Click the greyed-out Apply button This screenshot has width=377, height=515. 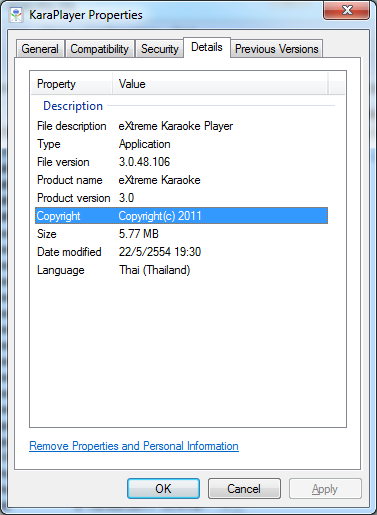tap(325, 489)
